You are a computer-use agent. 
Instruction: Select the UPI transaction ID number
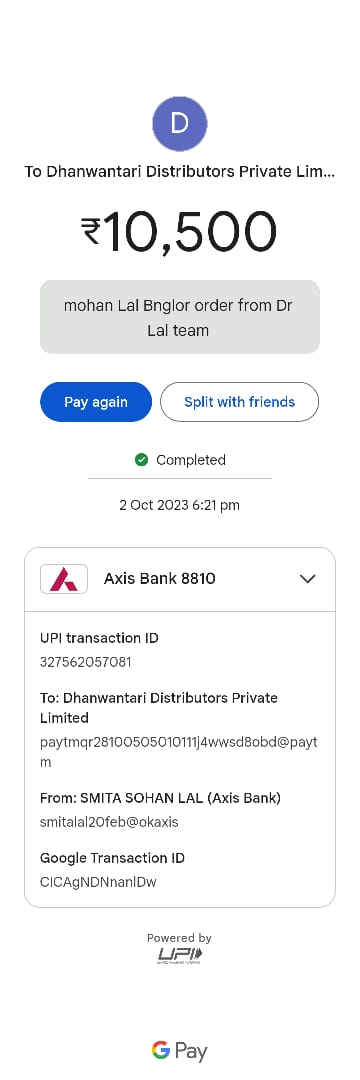(x=86, y=663)
